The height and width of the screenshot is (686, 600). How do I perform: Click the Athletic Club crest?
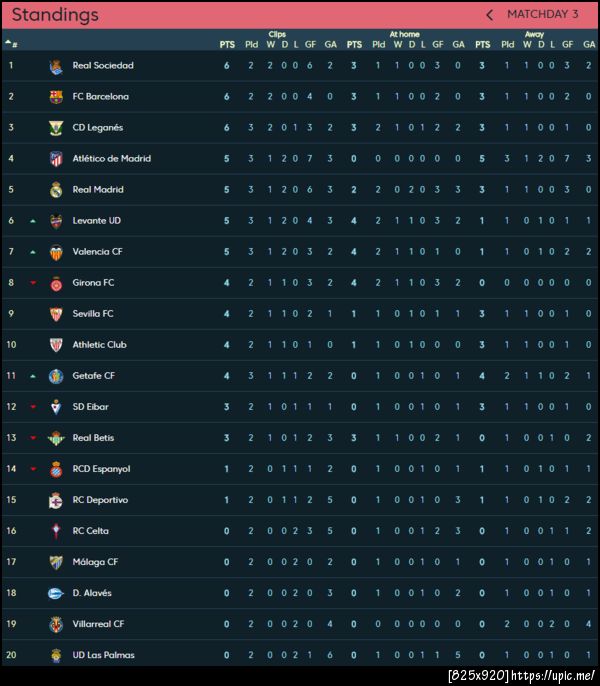[x=56, y=345]
